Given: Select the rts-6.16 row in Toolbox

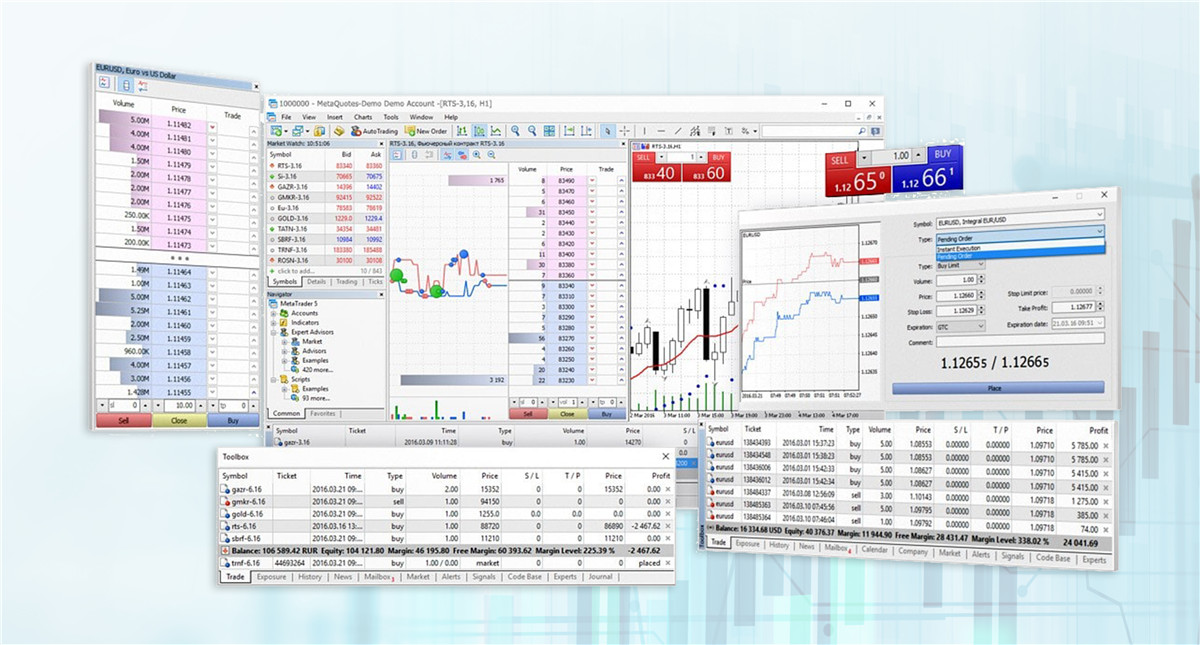Looking at the screenshot, I should click(447, 526).
